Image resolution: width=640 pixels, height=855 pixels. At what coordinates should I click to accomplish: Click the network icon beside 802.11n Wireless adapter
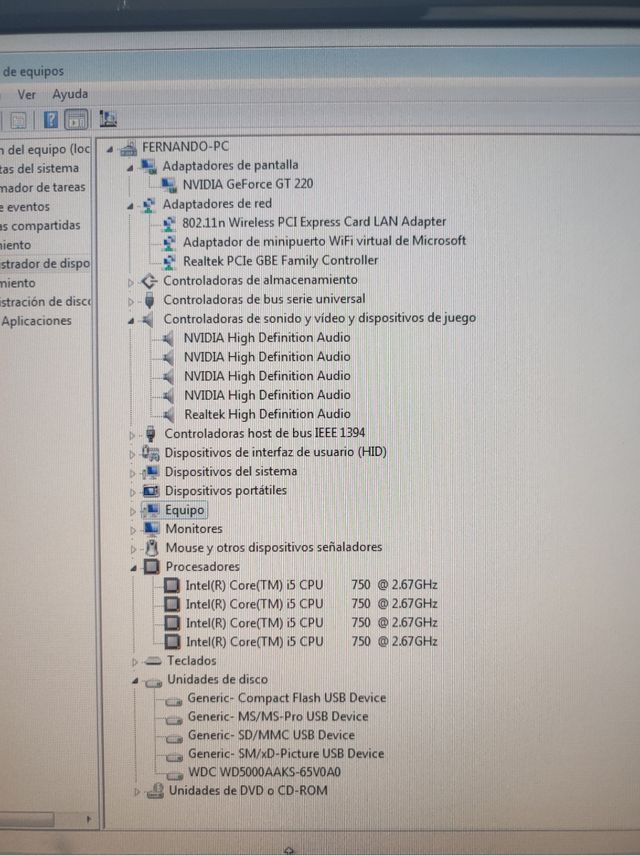pyautogui.click(x=169, y=222)
